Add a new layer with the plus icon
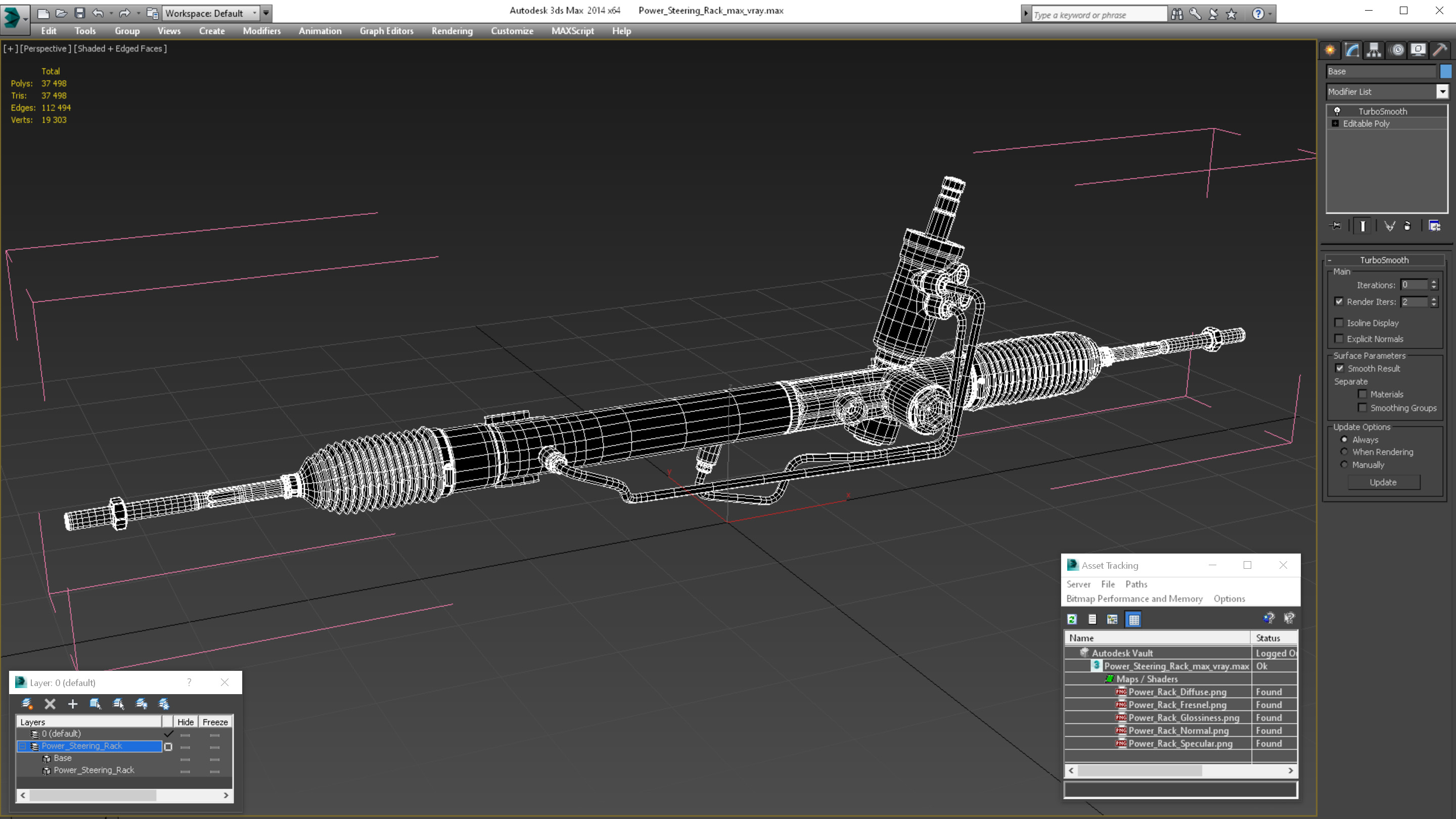This screenshot has width=1456, height=819. tap(72, 704)
